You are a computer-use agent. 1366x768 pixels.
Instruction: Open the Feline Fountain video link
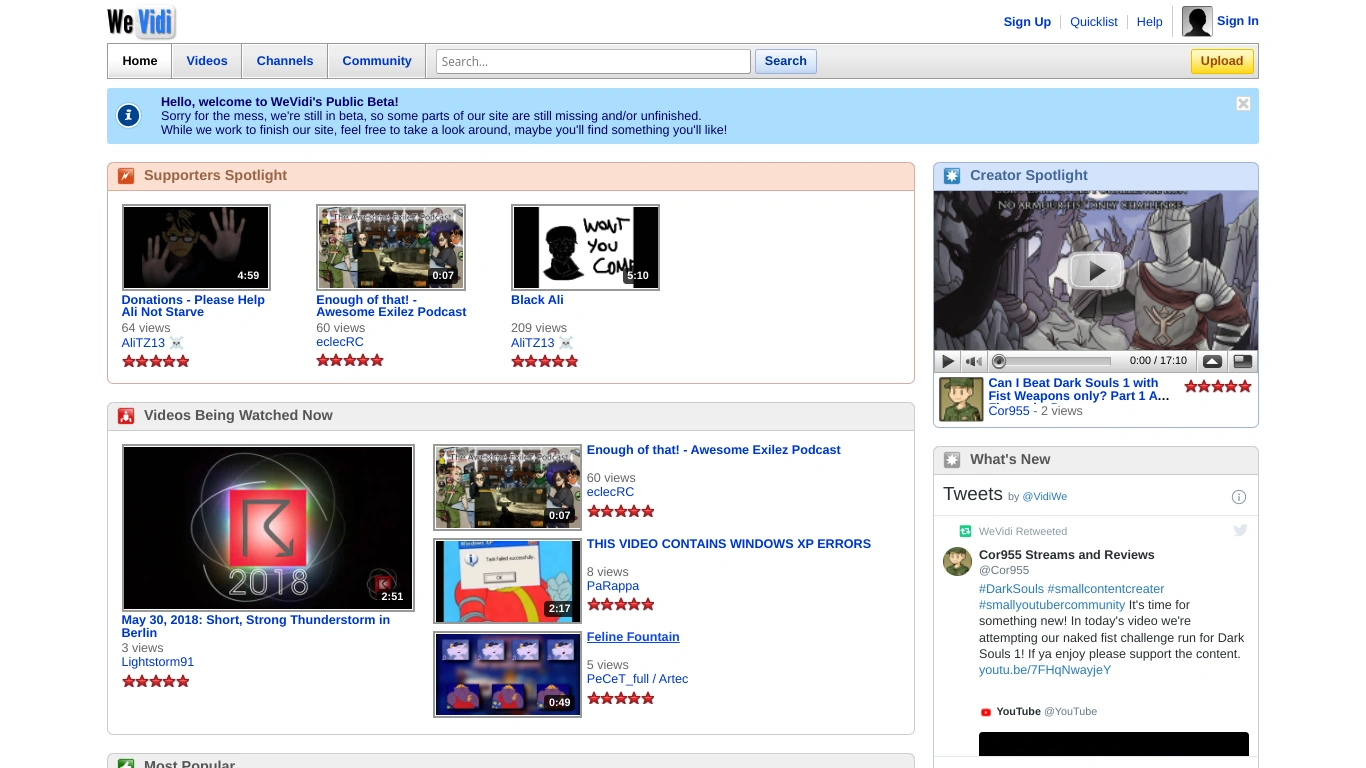[x=633, y=637]
